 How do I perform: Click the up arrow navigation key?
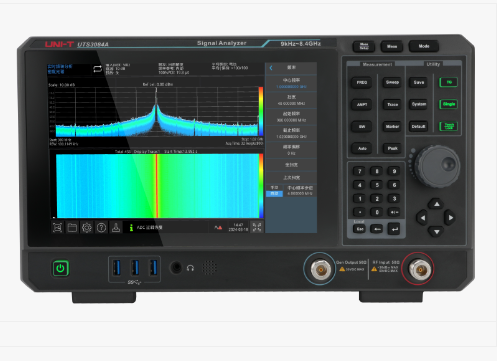[436, 204]
